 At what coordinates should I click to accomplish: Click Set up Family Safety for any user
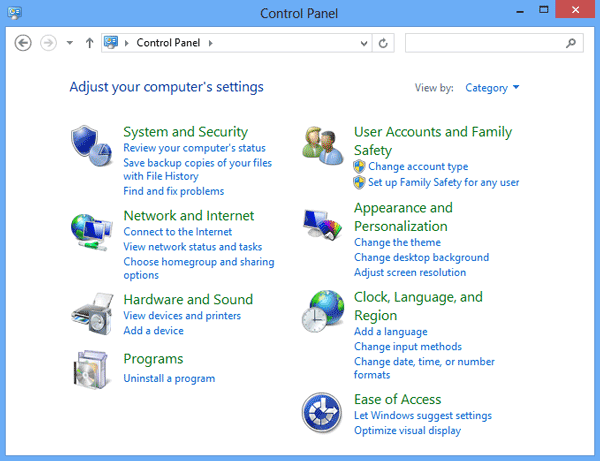(443, 182)
